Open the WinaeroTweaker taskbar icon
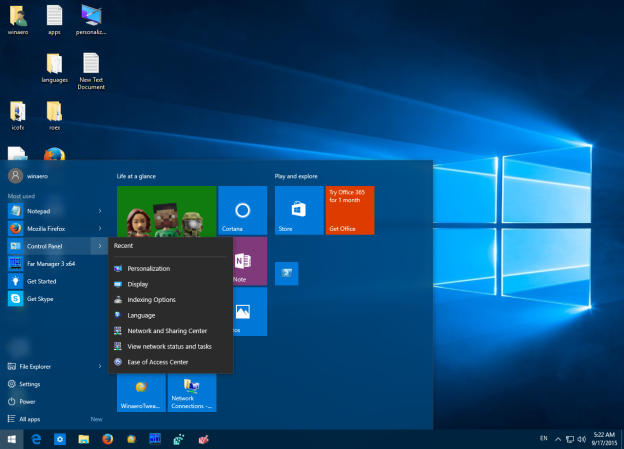The image size is (624, 449). tap(131, 439)
